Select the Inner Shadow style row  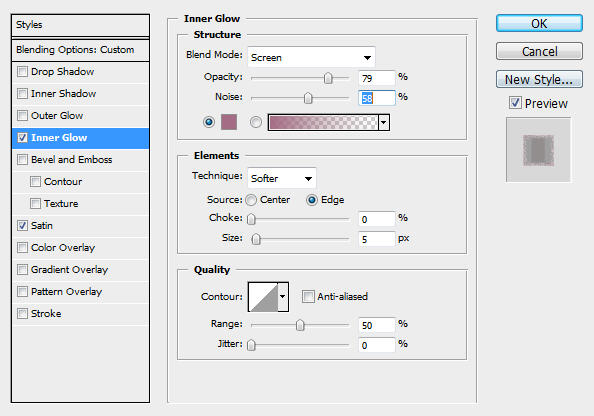click(80, 94)
